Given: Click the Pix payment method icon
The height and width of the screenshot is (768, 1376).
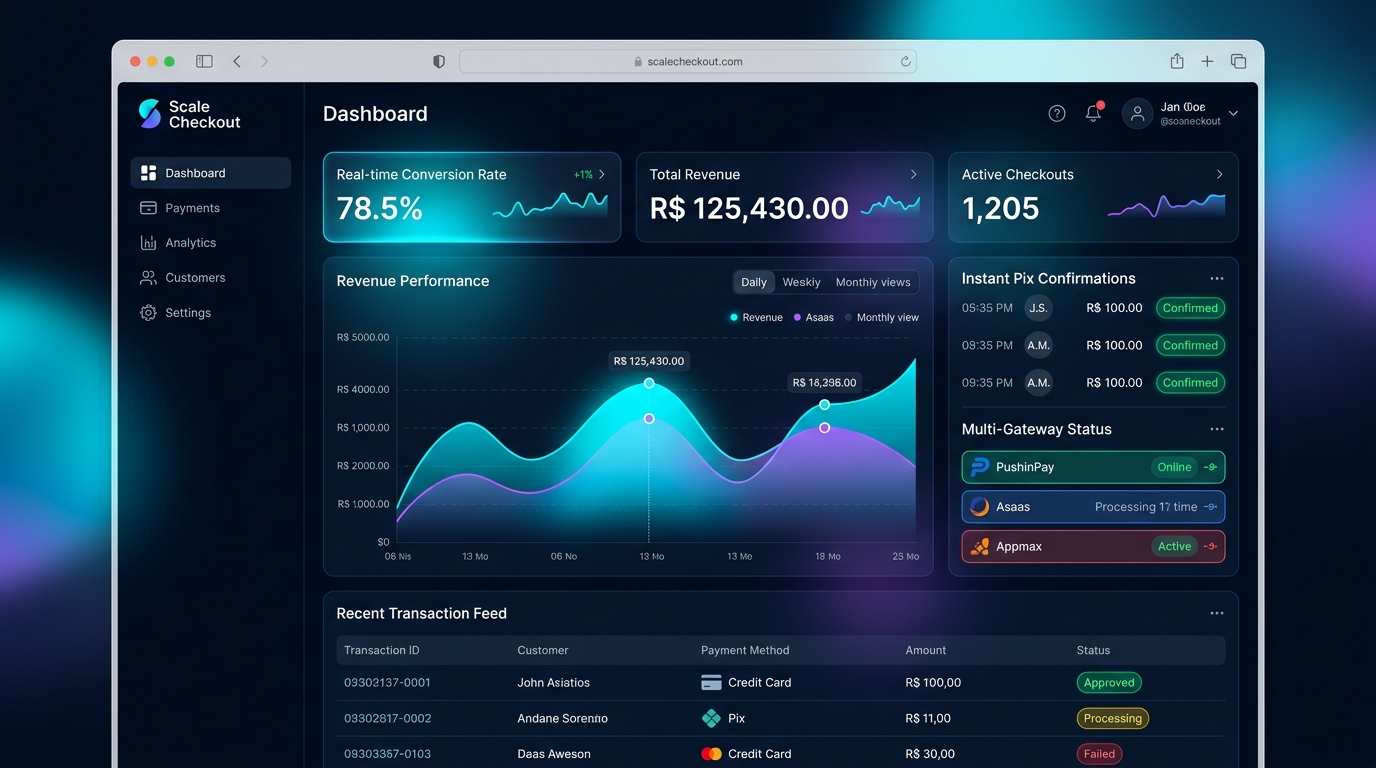Looking at the screenshot, I should click(x=711, y=718).
